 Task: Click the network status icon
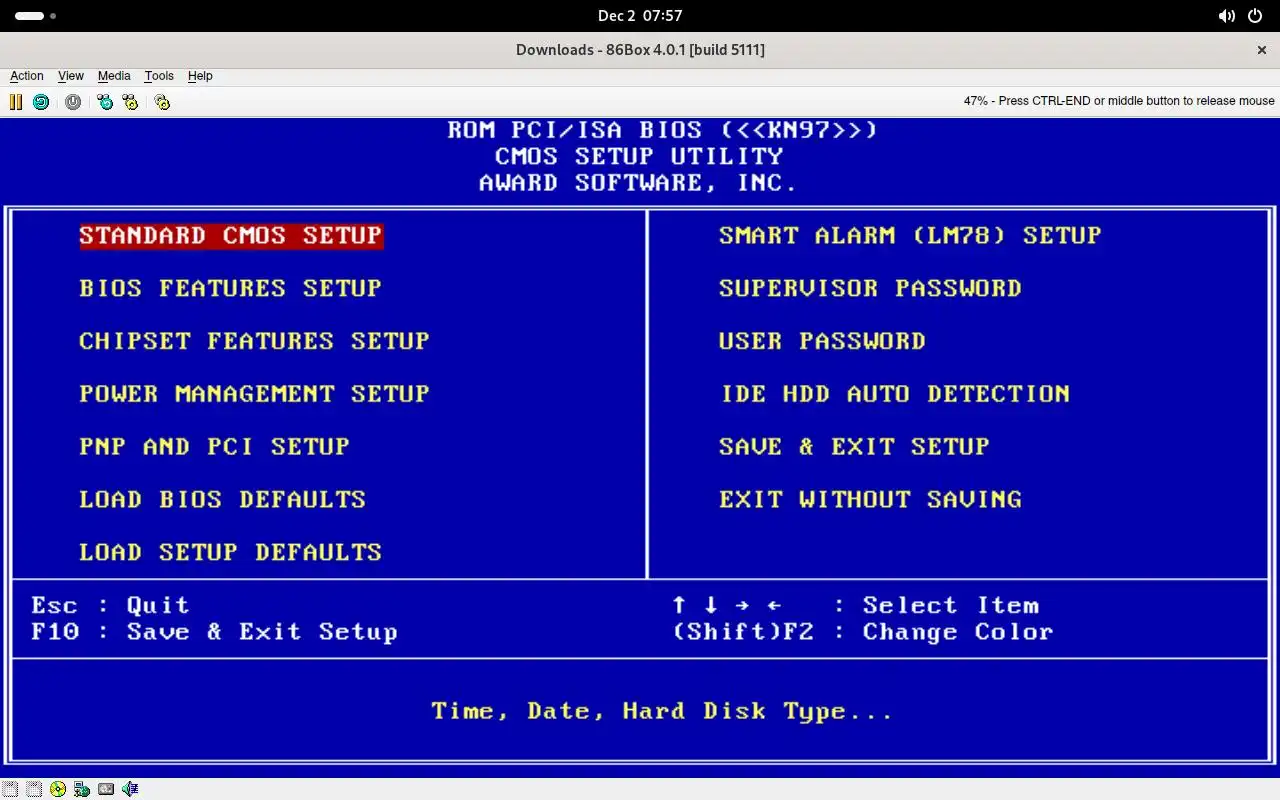pyautogui.click(x=82, y=789)
